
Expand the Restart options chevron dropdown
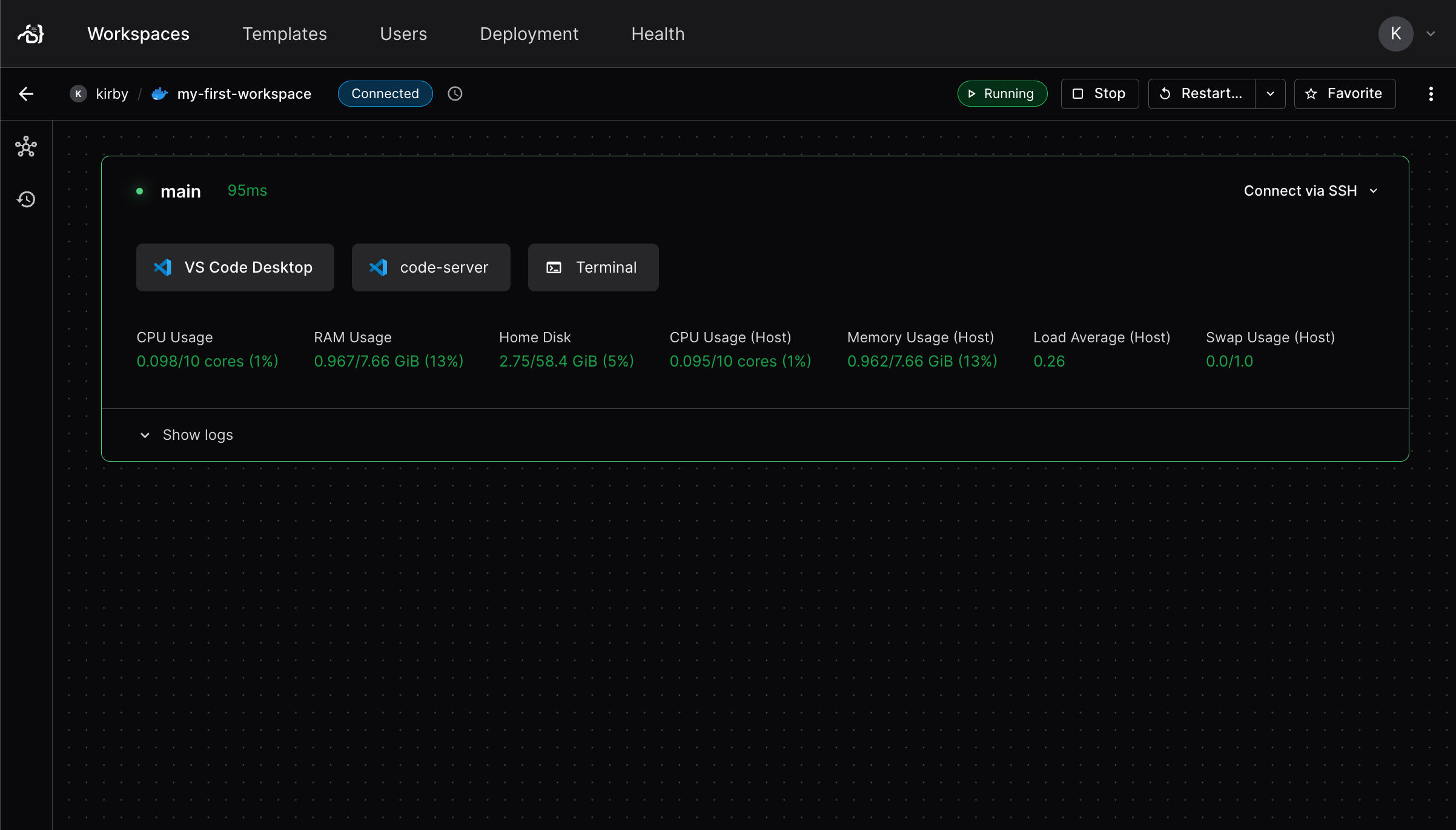tap(1269, 93)
